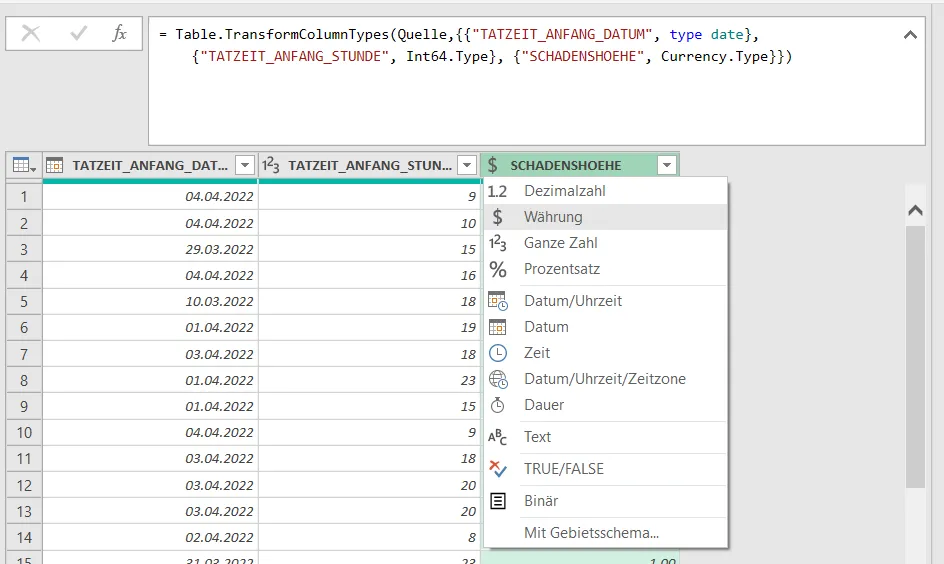
Task: Click hour cell 20 in row 13
Action: 369,511
